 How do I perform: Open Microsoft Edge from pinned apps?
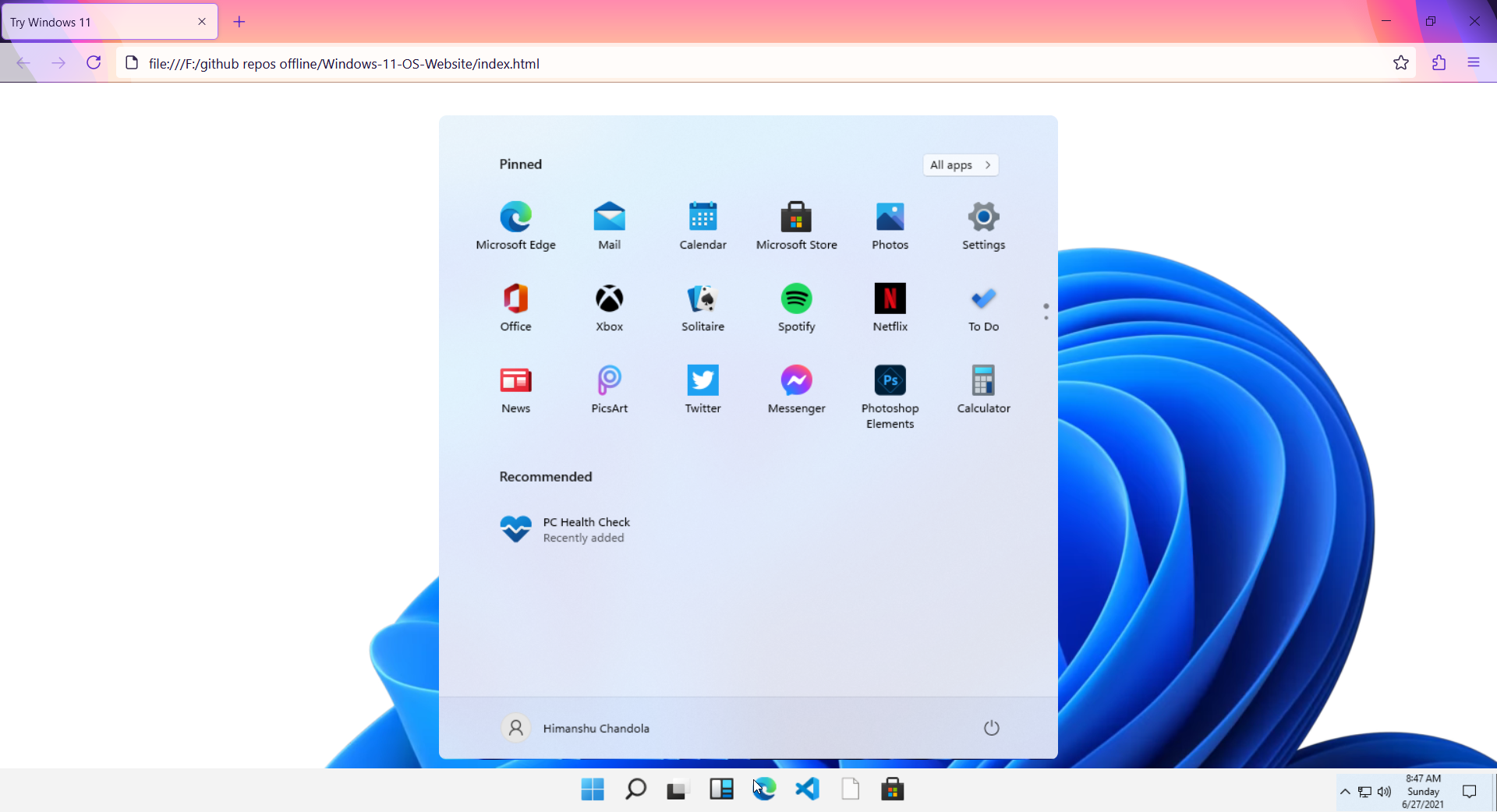[515, 225]
